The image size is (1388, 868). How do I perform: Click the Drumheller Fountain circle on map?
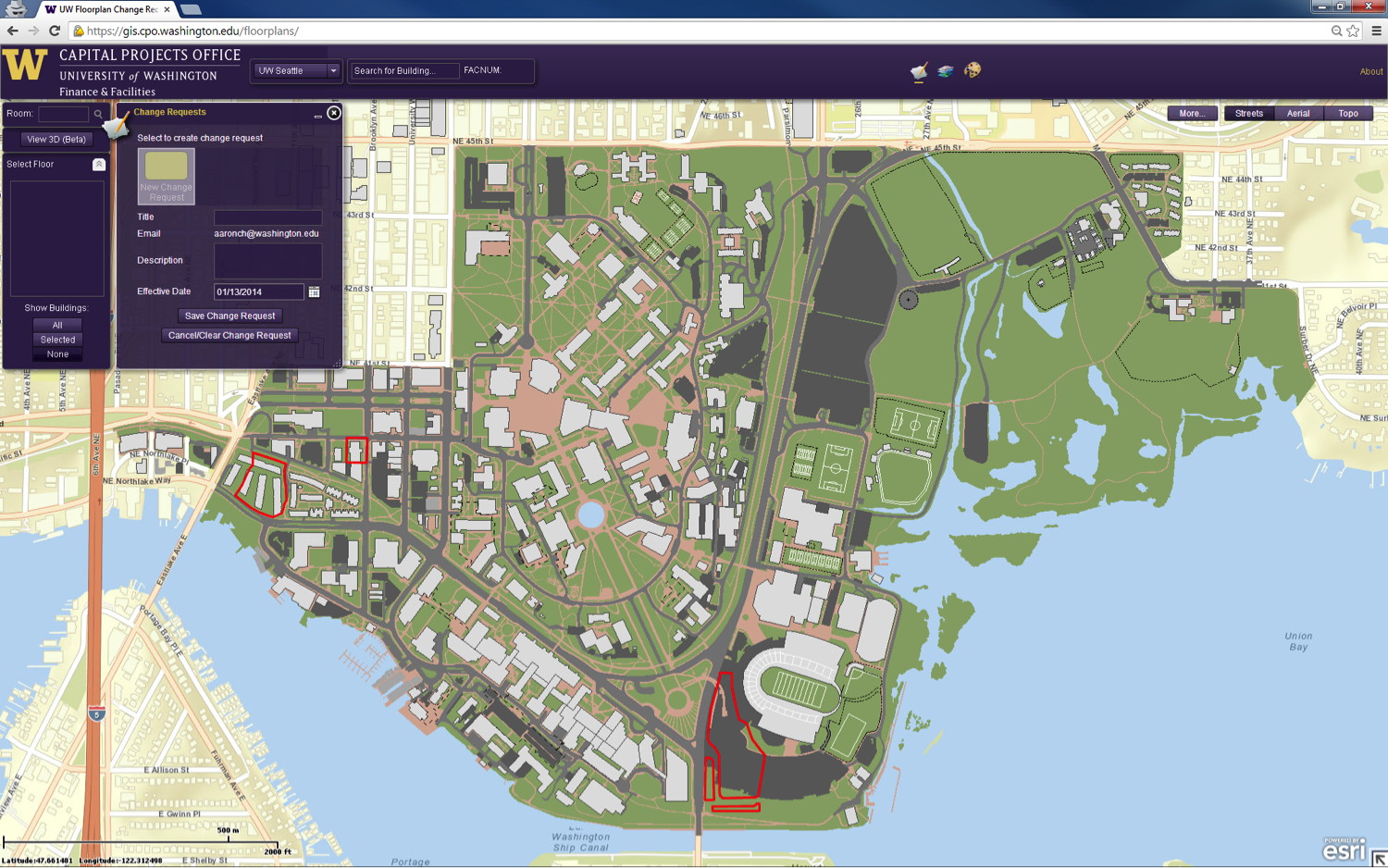point(590,514)
